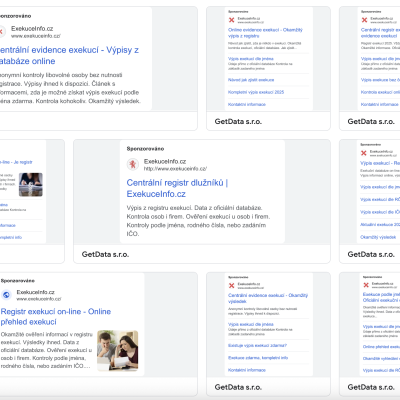Open headline 'Výpis exekucí - Re...' in the middle right ad
This screenshot has height=400, width=400.
pyautogui.click(x=380, y=163)
